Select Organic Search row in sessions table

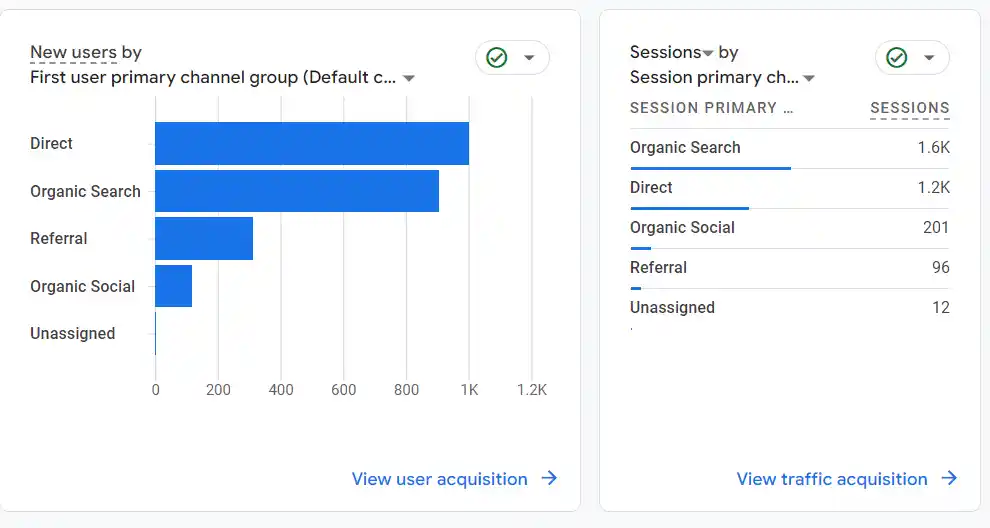[x=789, y=148]
